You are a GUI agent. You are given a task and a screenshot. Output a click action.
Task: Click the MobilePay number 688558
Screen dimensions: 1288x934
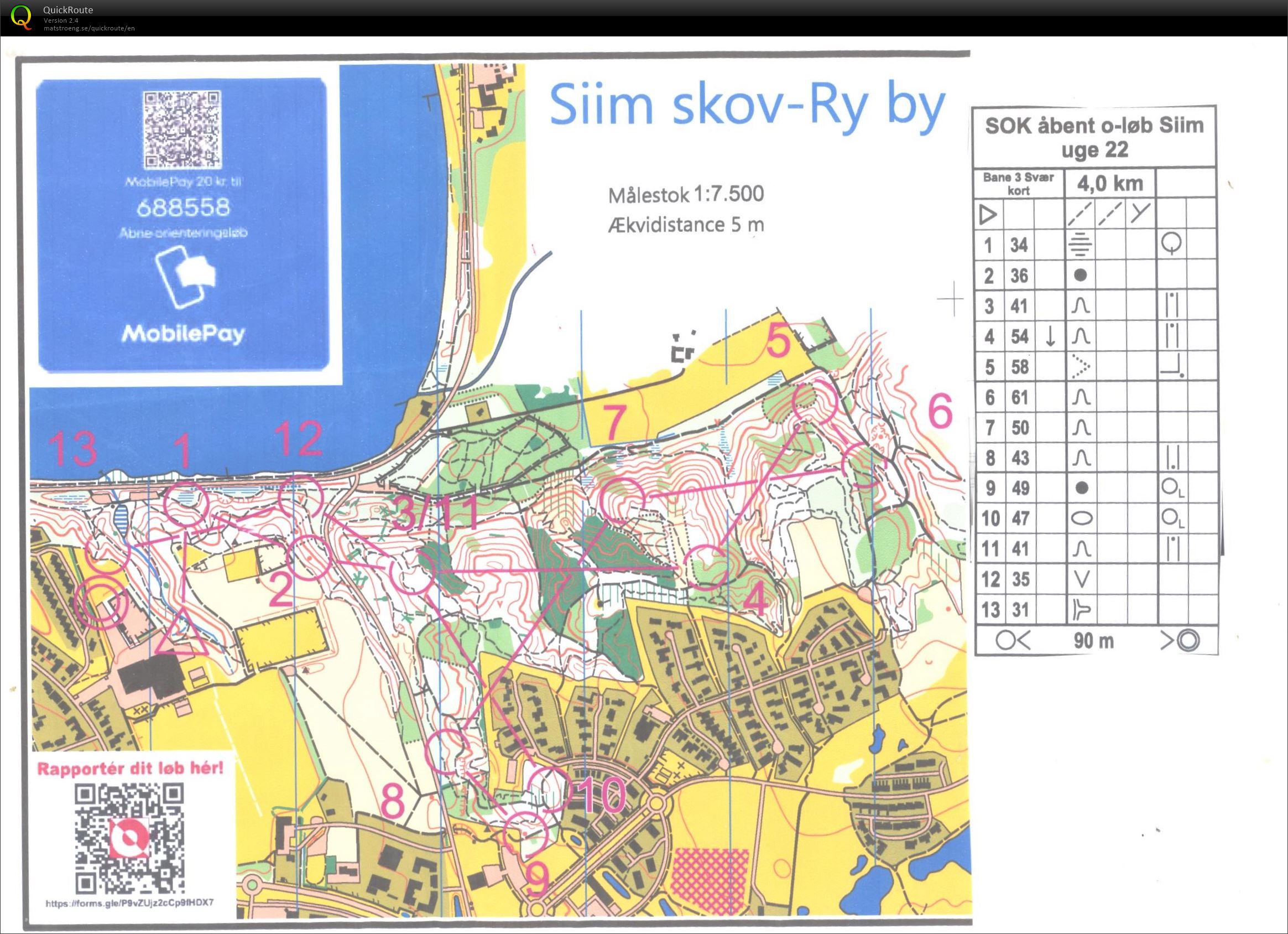pyautogui.click(x=183, y=207)
